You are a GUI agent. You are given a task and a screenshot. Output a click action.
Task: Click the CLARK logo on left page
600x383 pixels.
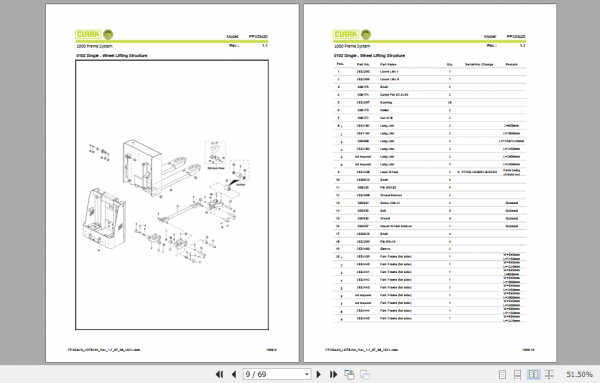click(88, 34)
